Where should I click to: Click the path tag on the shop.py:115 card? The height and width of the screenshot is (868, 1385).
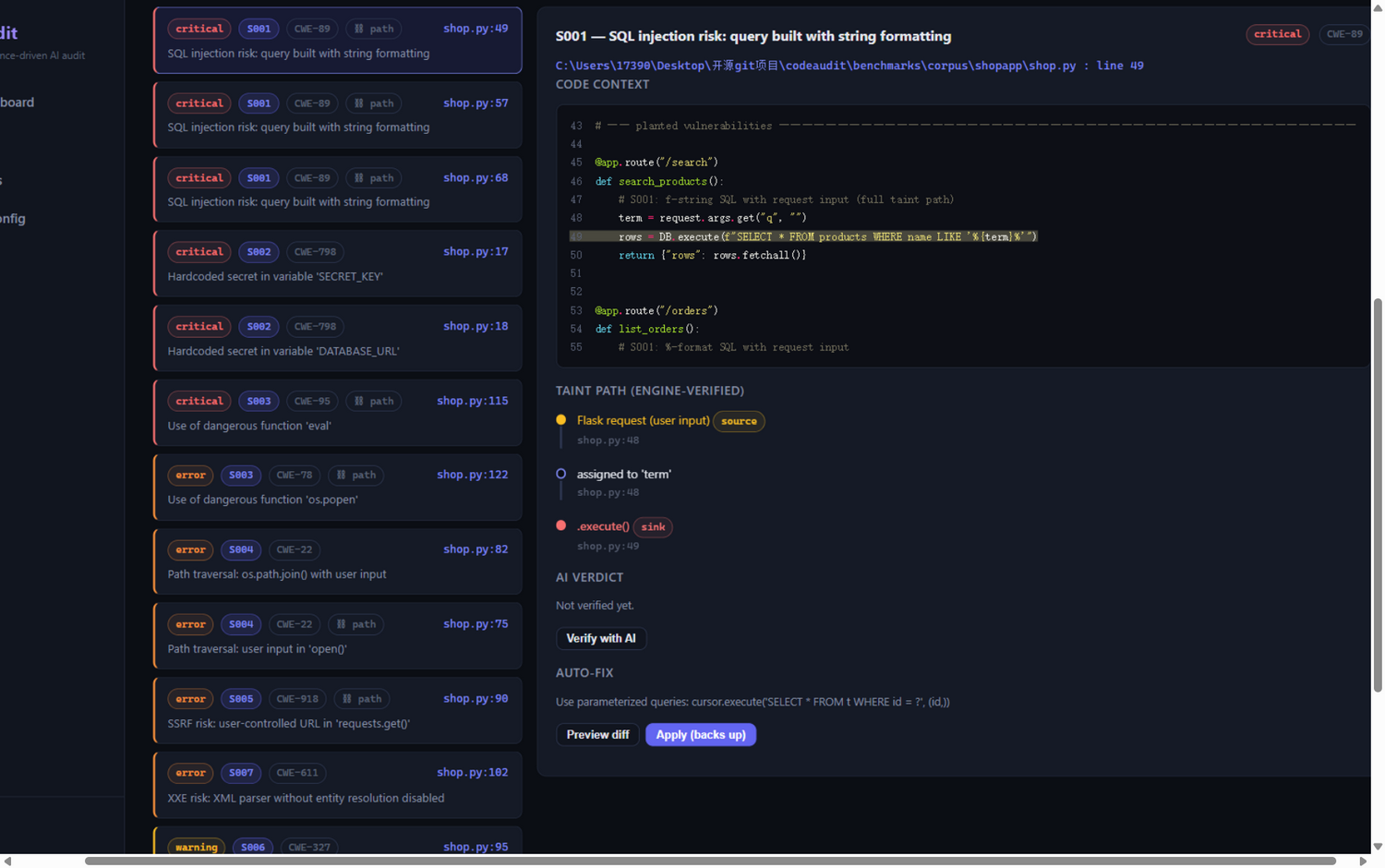[374, 401]
